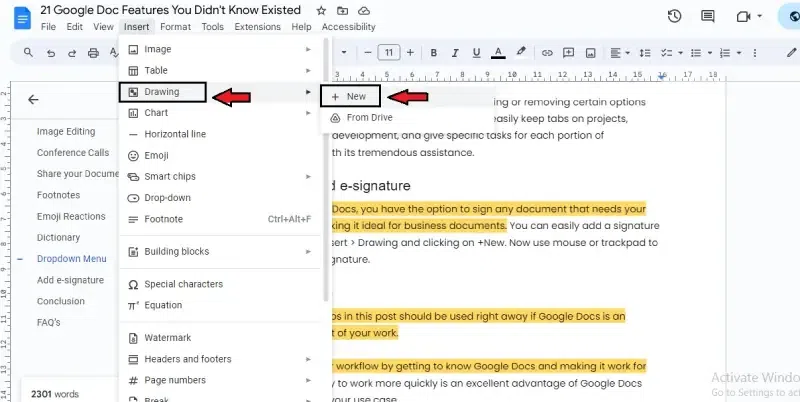Toggle italic formatting
This screenshot has height=402, width=800.
455,53
